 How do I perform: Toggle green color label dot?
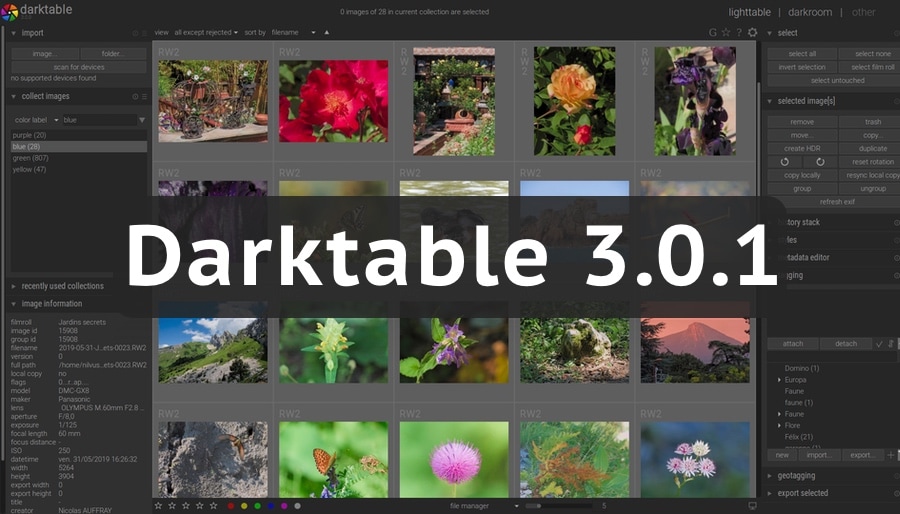pos(257,506)
